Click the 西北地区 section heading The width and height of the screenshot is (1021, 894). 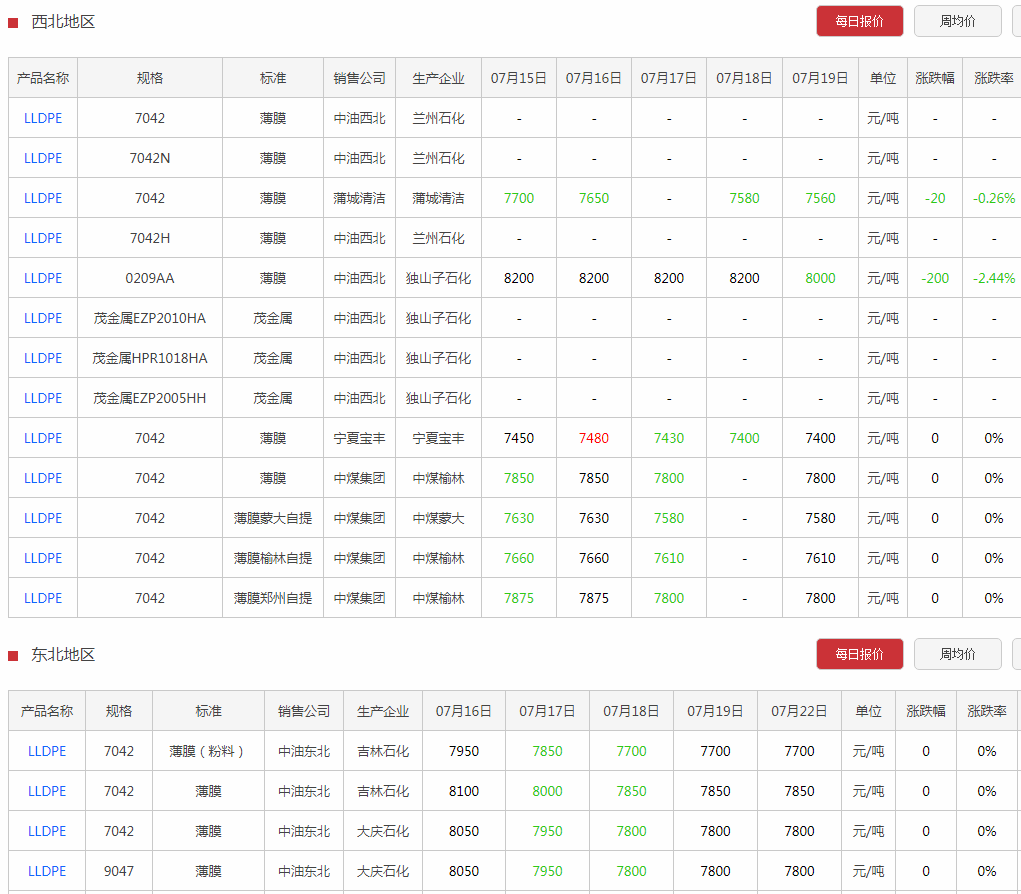pos(63,22)
